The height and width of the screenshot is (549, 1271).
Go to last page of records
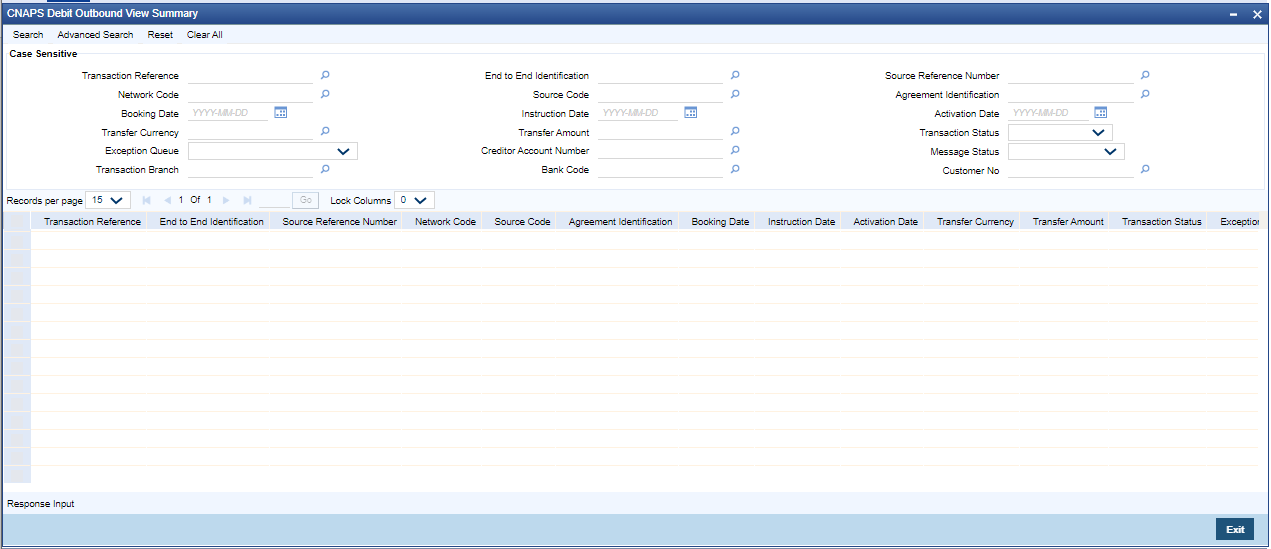(247, 200)
